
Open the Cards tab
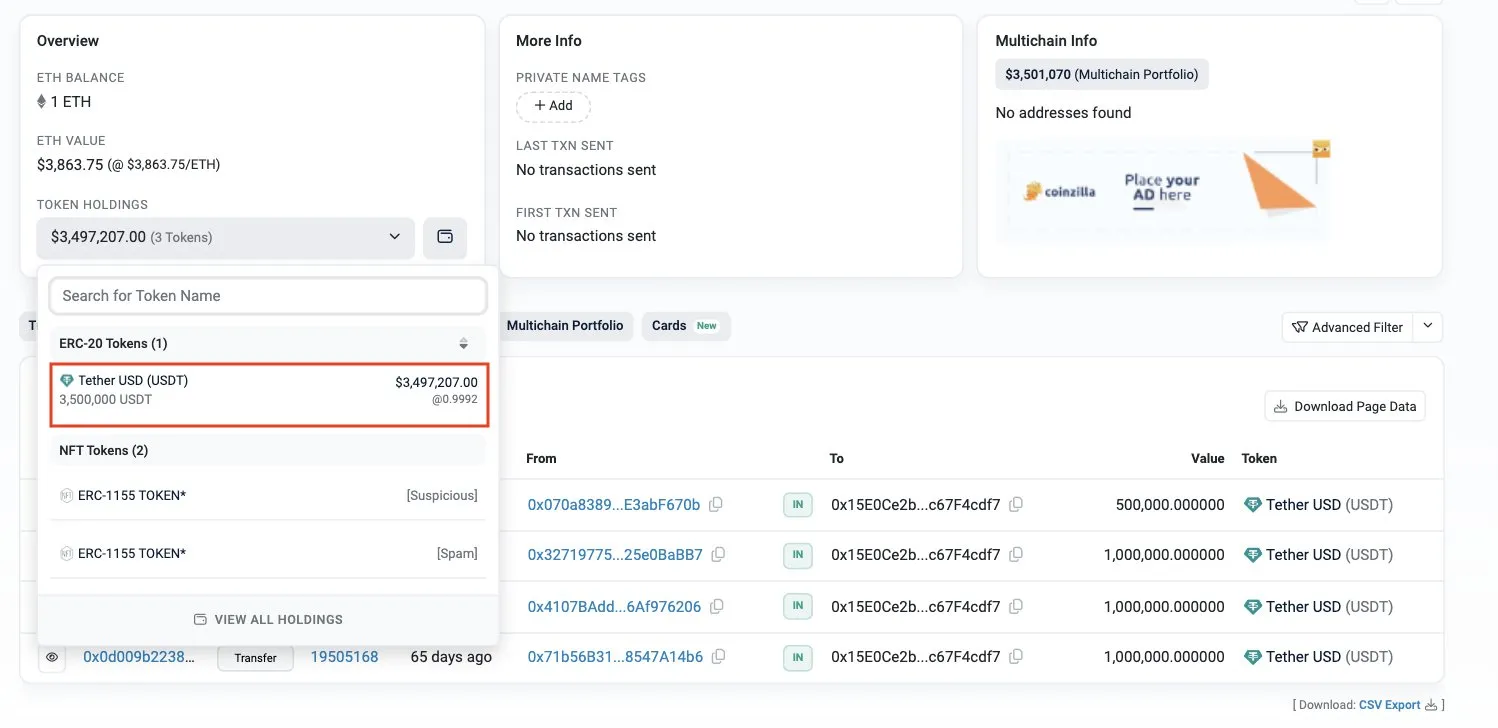point(685,326)
